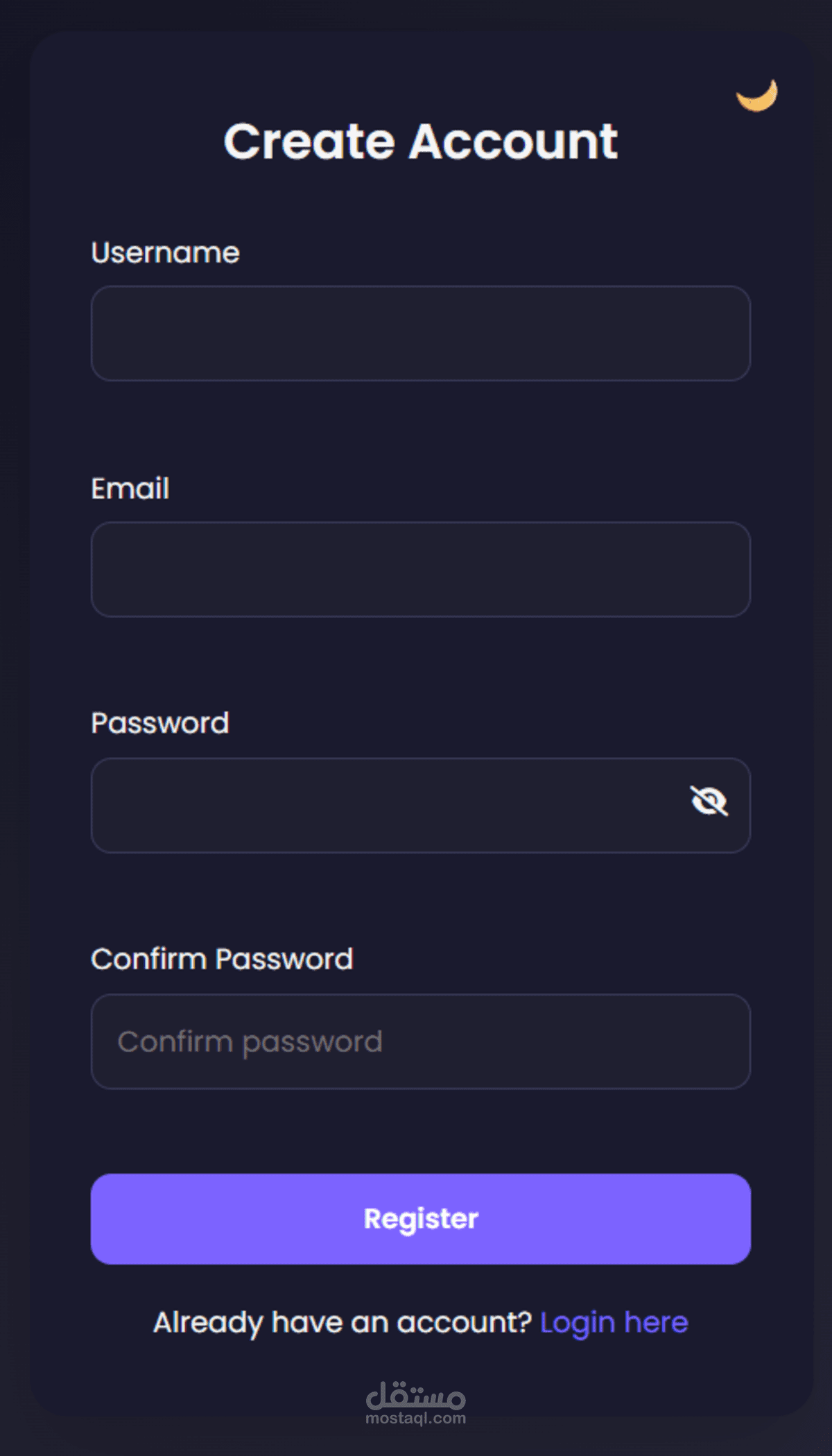Click the mostaql Arabic logo watermark

pyautogui.click(x=415, y=1395)
